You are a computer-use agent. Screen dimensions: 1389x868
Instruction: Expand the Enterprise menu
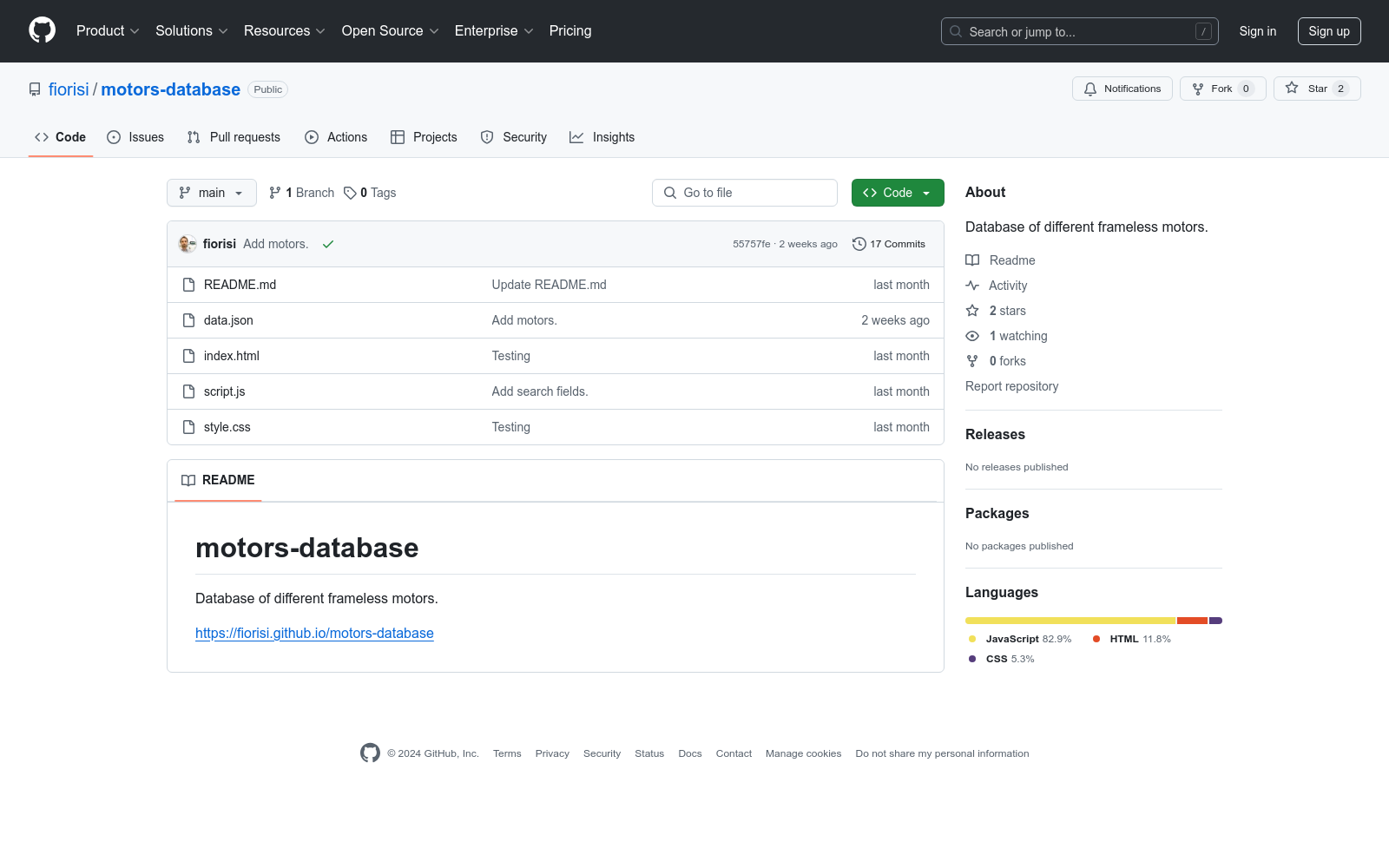(x=494, y=30)
